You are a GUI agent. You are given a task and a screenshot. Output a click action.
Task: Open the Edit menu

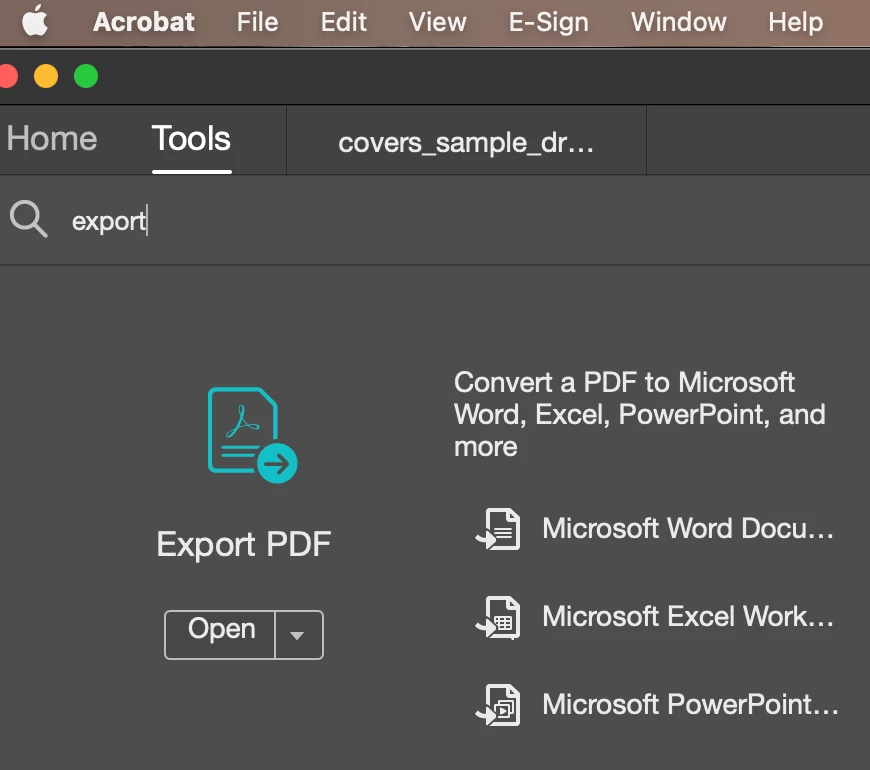[x=343, y=22]
